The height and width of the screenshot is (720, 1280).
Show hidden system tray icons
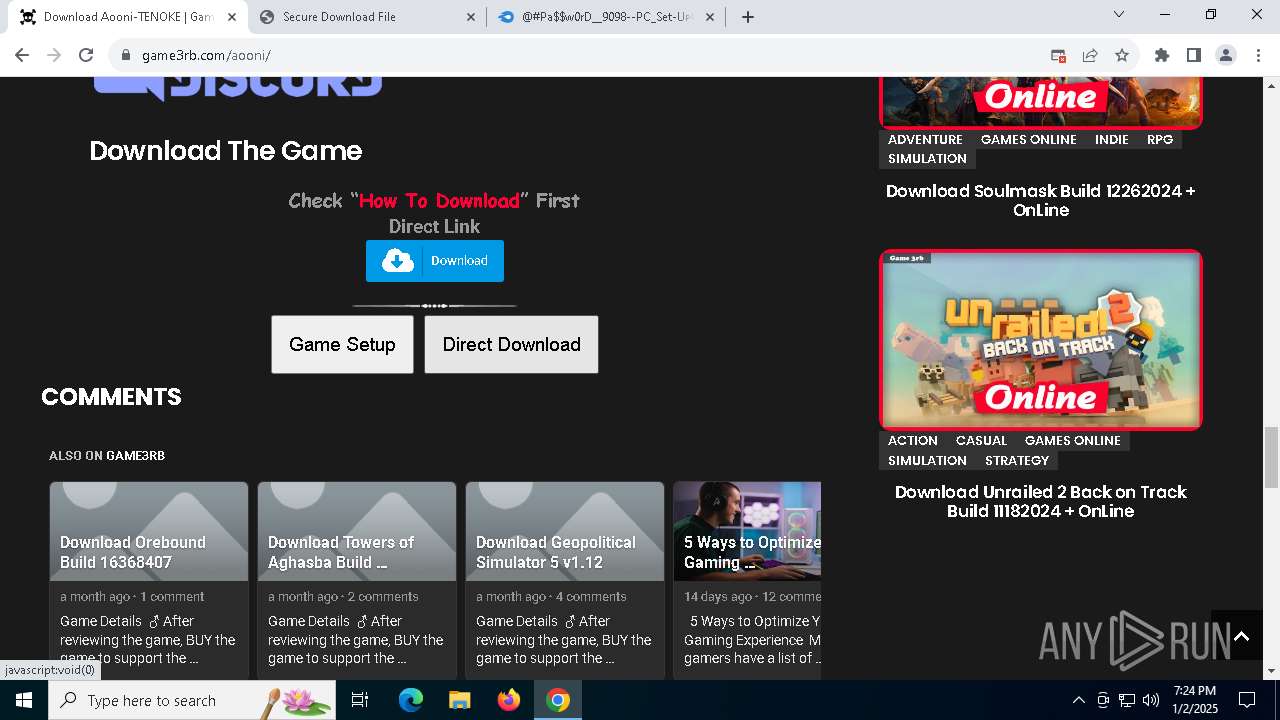[x=1078, y=700]
